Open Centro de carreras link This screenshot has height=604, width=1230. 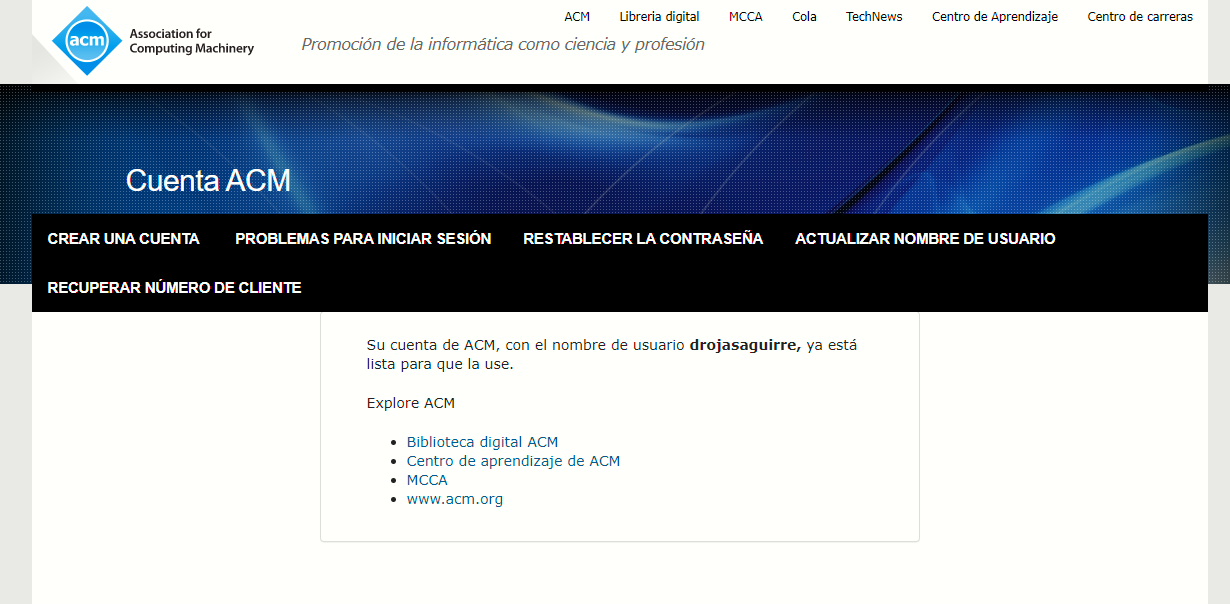pos(1140,17)
